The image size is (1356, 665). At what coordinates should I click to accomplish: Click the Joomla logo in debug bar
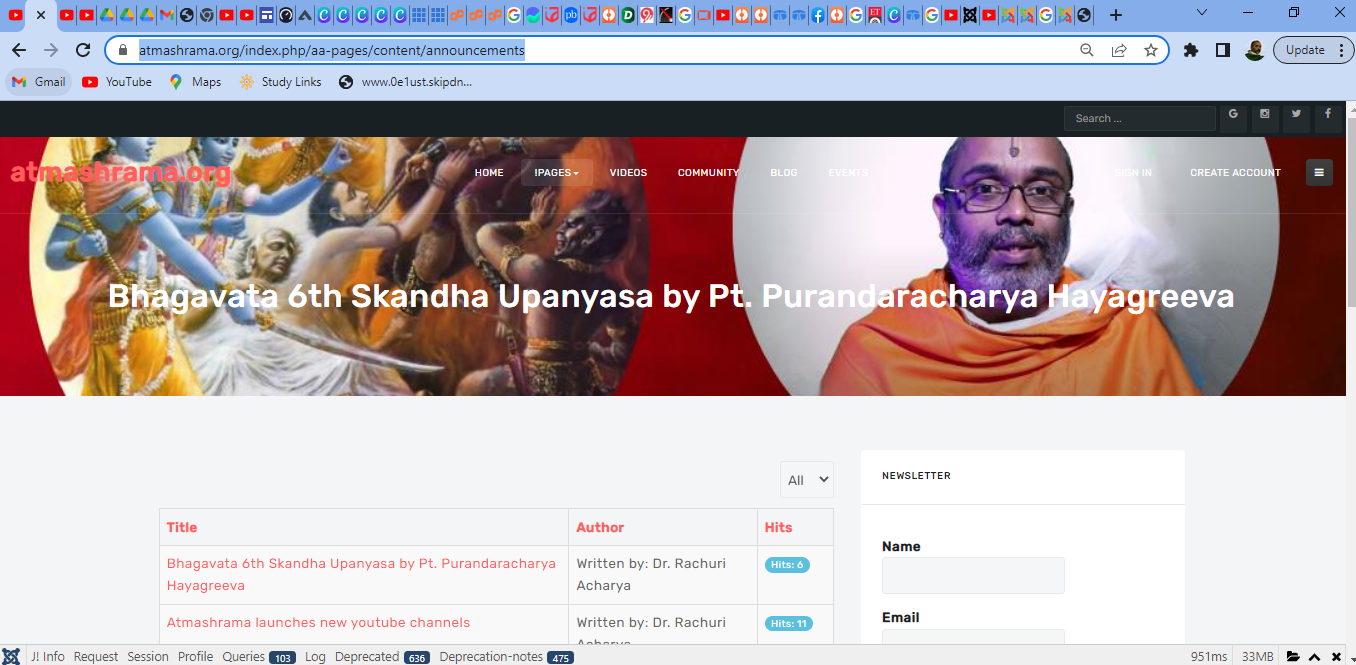(11, 656)
